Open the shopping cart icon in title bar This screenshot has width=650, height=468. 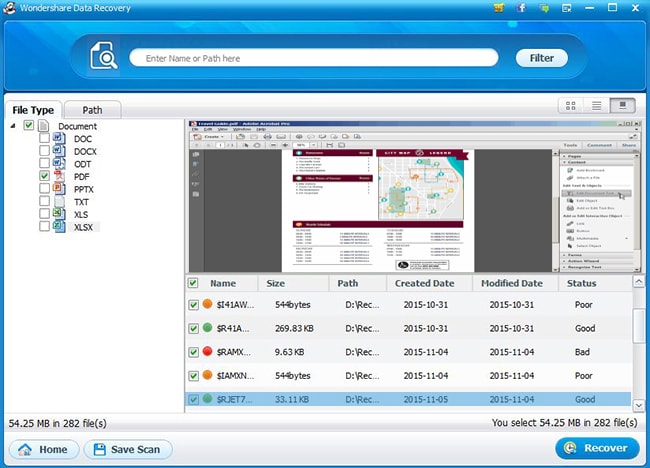click(500, 8)
